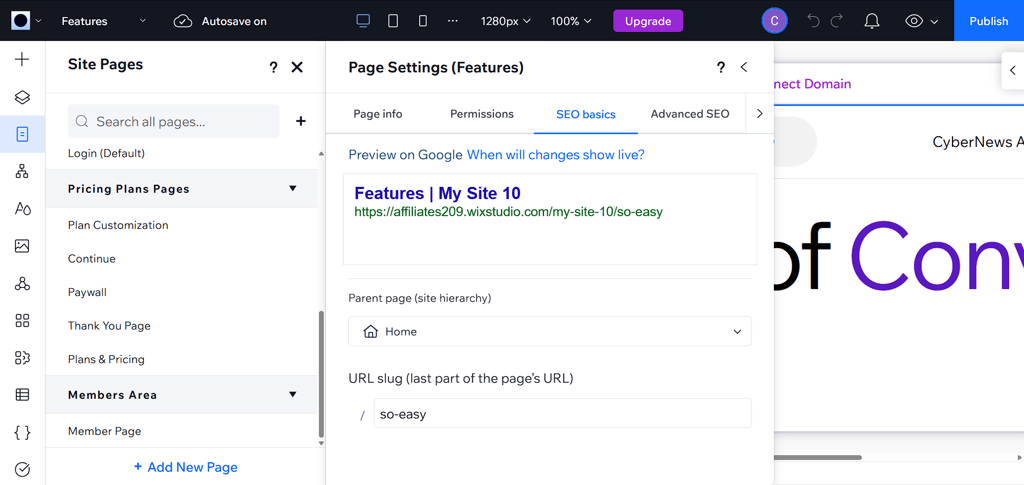Viewport: 1024px width, 485px height.
Task: Click the Autosave cloud icon
Action: tap(183, 21)
